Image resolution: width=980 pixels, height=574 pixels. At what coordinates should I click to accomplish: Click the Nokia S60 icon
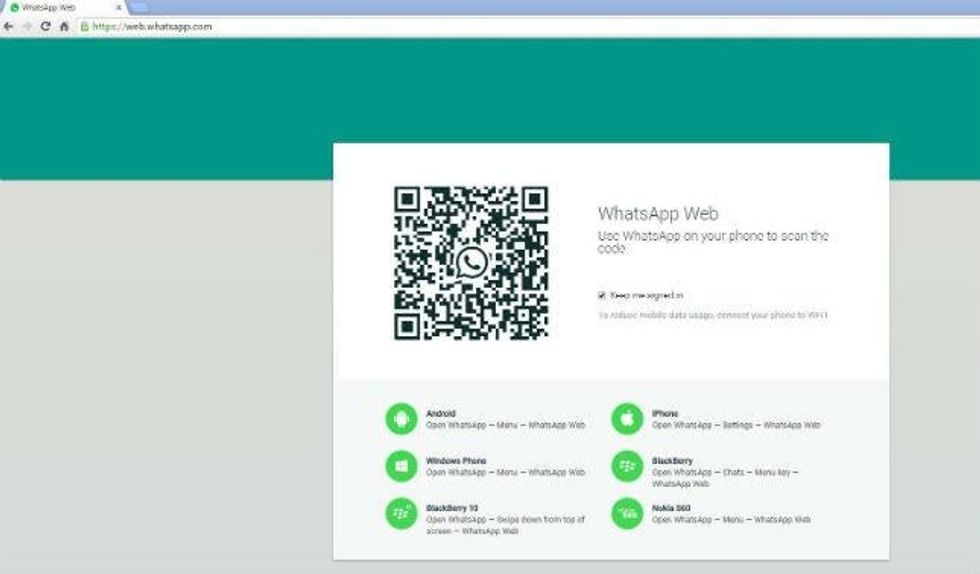point(627,513)
